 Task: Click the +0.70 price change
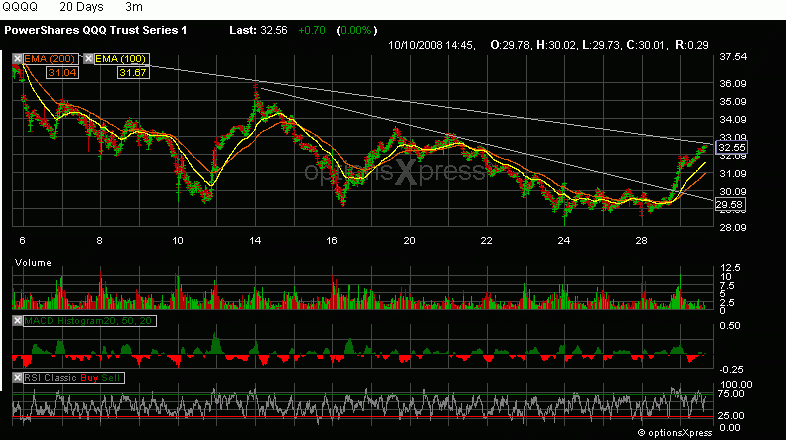[x=312, y=30]
